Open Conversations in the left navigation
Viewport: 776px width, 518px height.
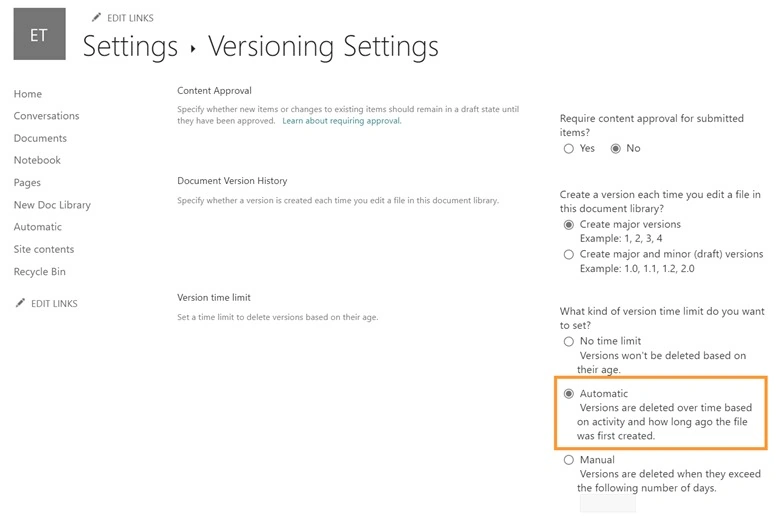pos(47,116)
